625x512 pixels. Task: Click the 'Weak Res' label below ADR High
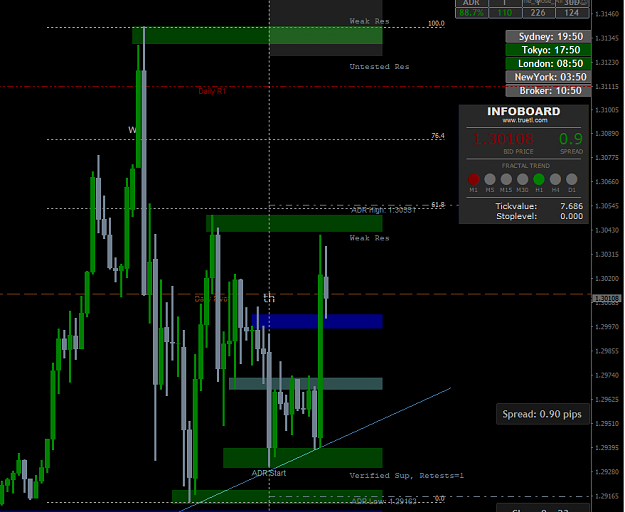click(x=369, y=238)
